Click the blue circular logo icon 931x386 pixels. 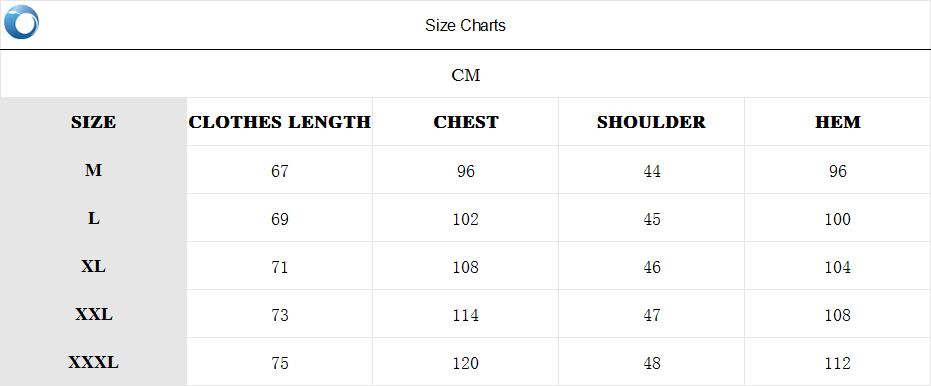tap(21, 22)
